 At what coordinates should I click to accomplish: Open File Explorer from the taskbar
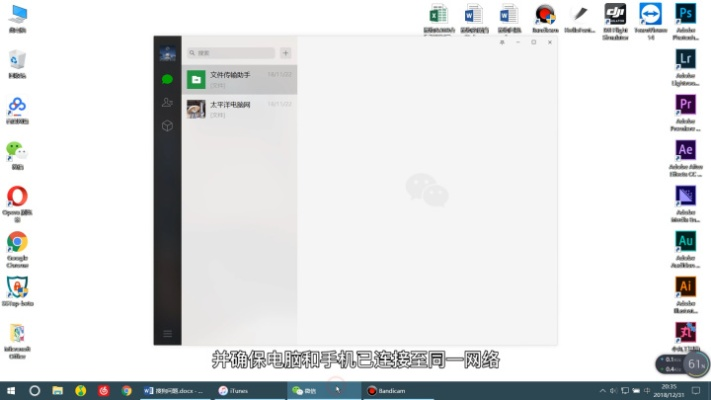[58, 390]
